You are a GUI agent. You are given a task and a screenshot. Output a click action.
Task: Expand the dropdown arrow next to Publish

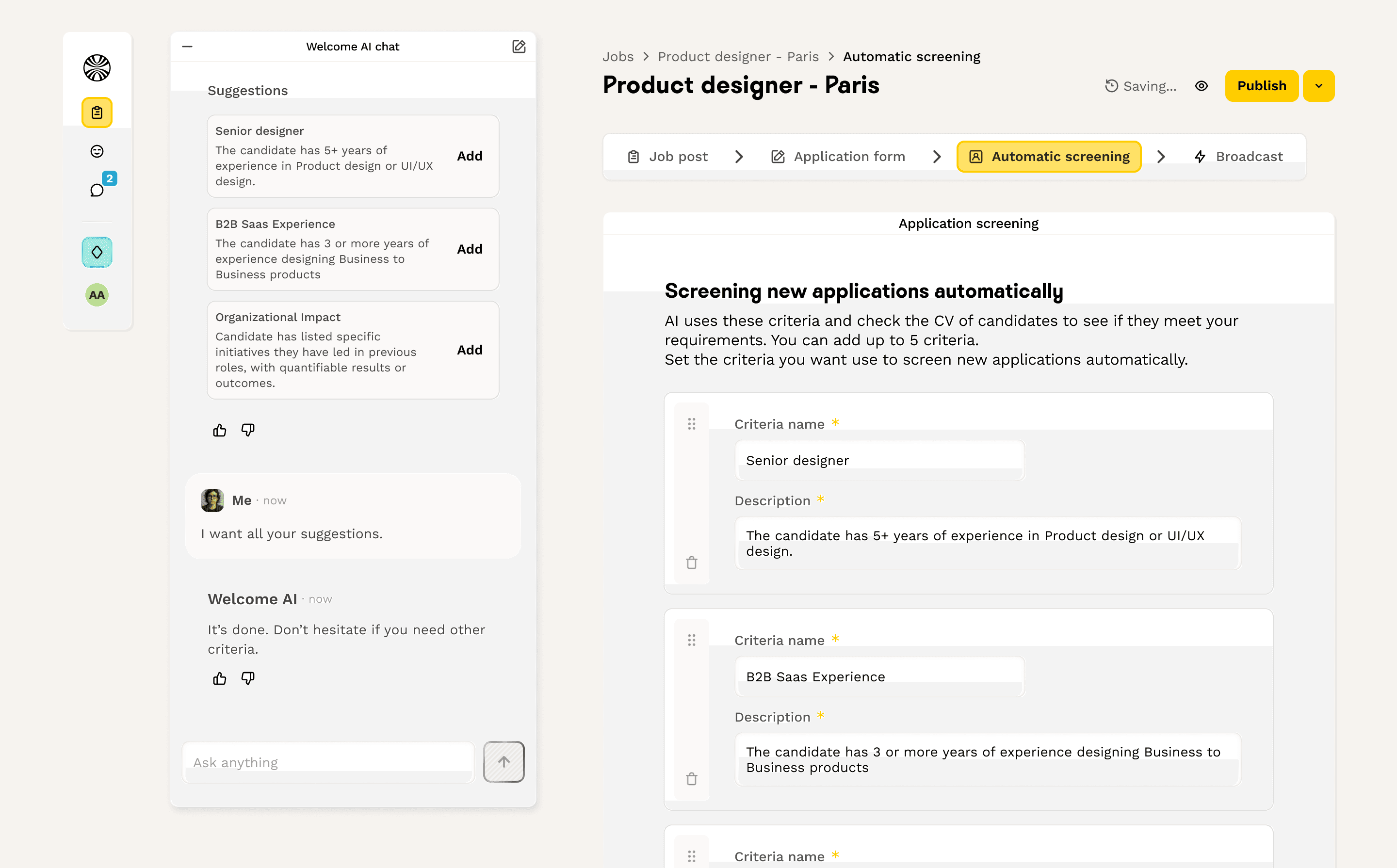tap(1318, 86)
